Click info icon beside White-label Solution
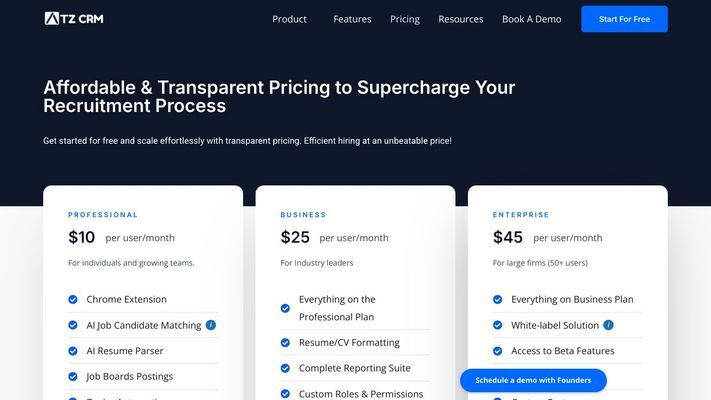The image size is (711, 400). click(x=609, y=325)
